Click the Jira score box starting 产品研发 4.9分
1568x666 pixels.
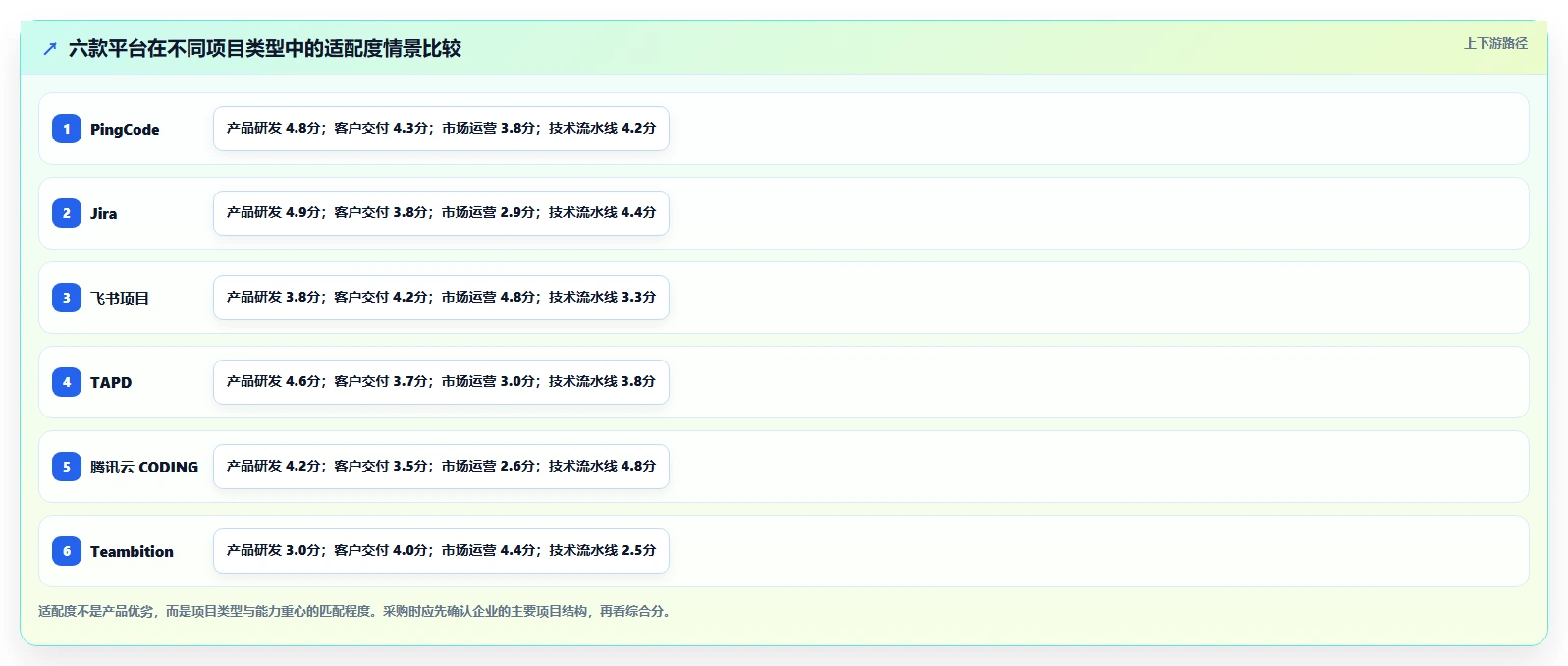tap(441, 213)
